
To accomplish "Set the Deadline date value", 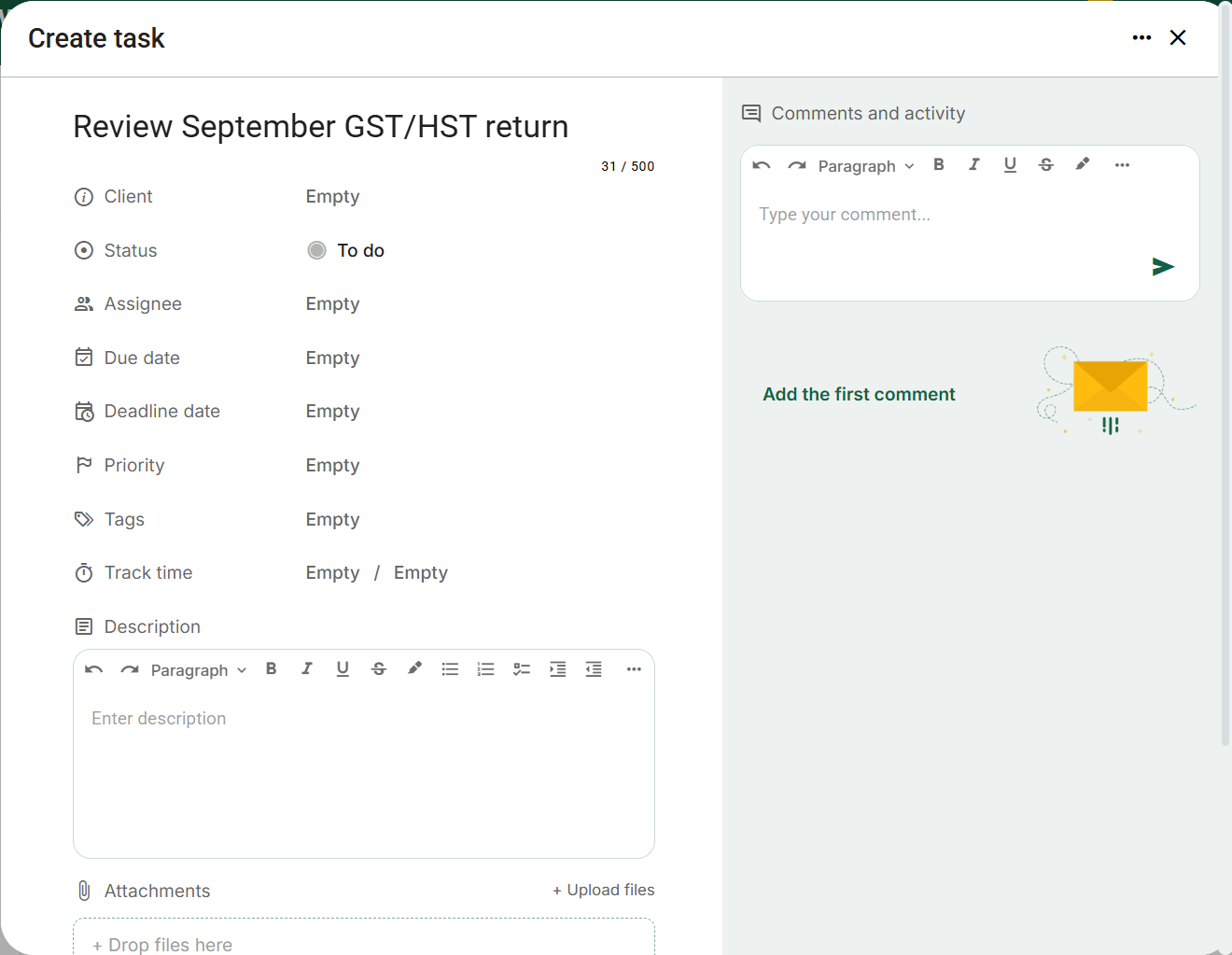I will coord(332,412).
